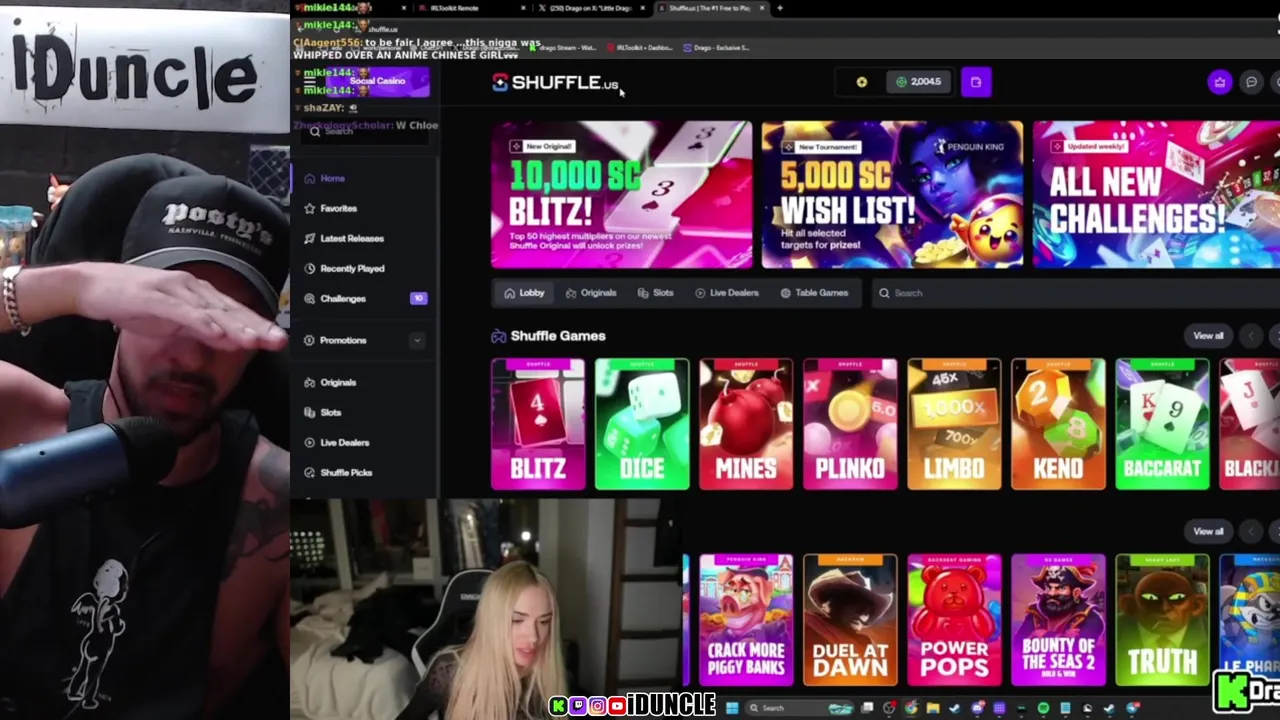This screenshot has height=720, width=1280.
Task: Open the Truth slot
Action: tap(1162, 620)
